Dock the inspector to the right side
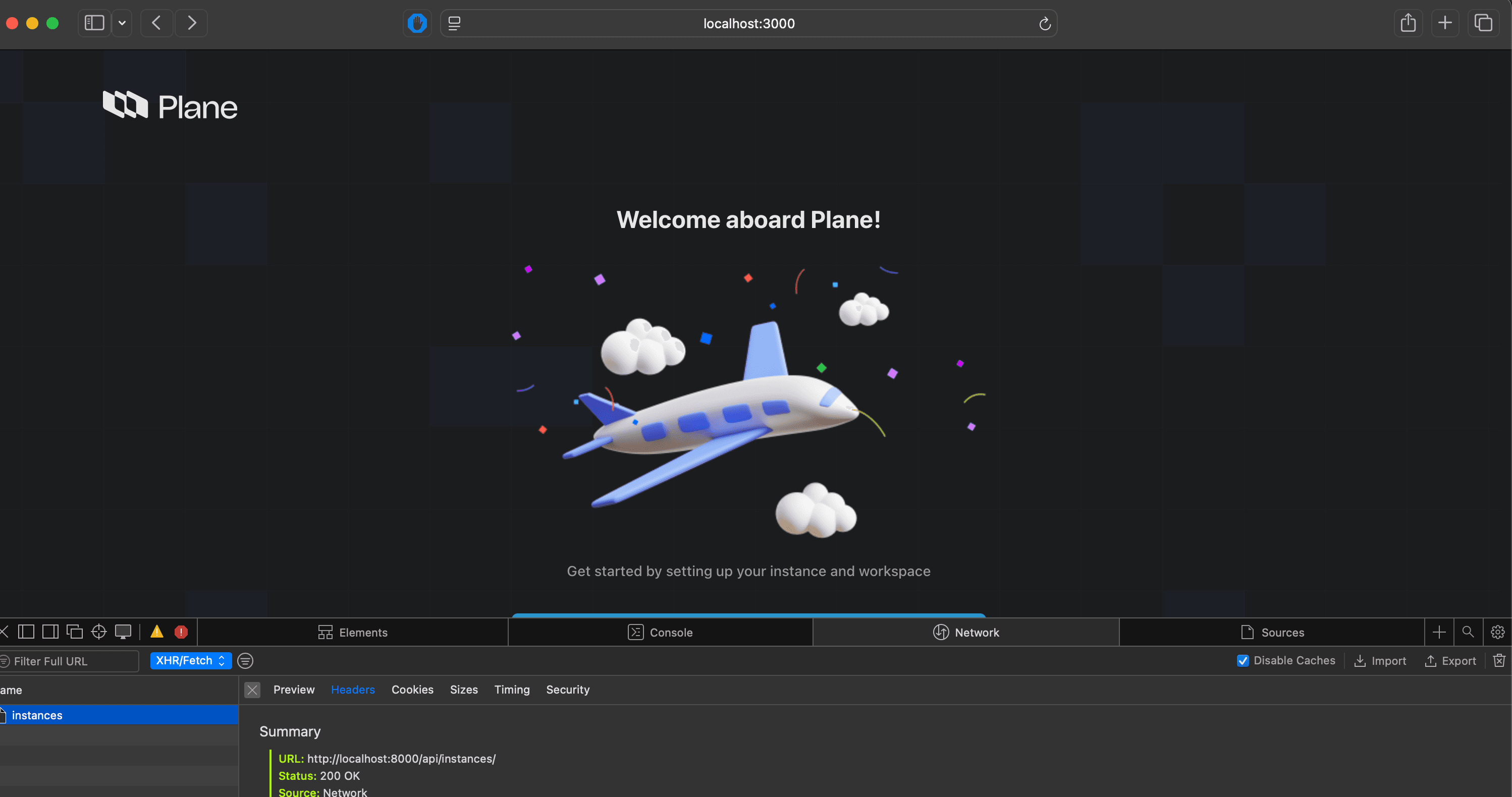Image resolution: width=1512 pixels, height=797 pixels. coord(50,632)
